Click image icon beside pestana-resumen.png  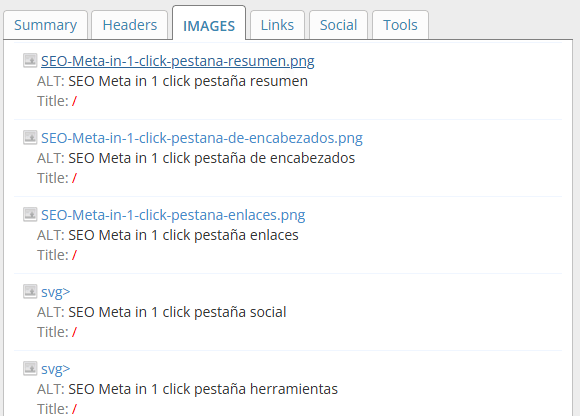pos(30,61)
